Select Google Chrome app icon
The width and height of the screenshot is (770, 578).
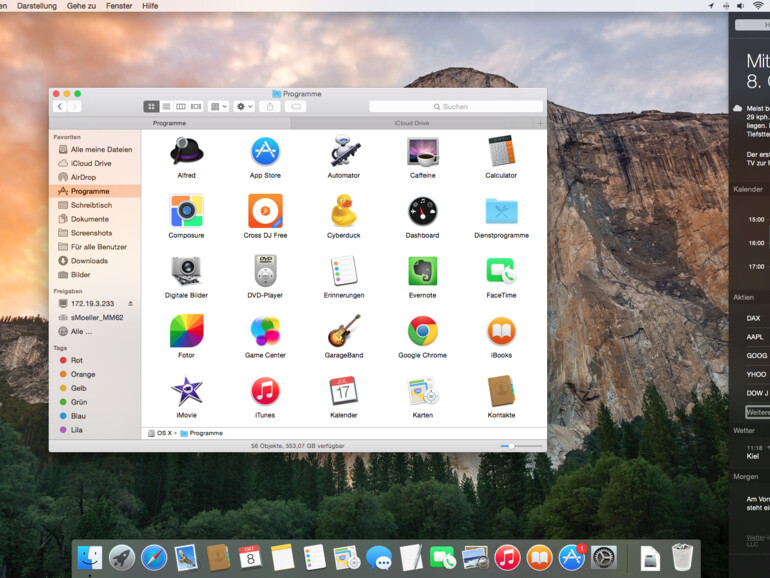422,330
